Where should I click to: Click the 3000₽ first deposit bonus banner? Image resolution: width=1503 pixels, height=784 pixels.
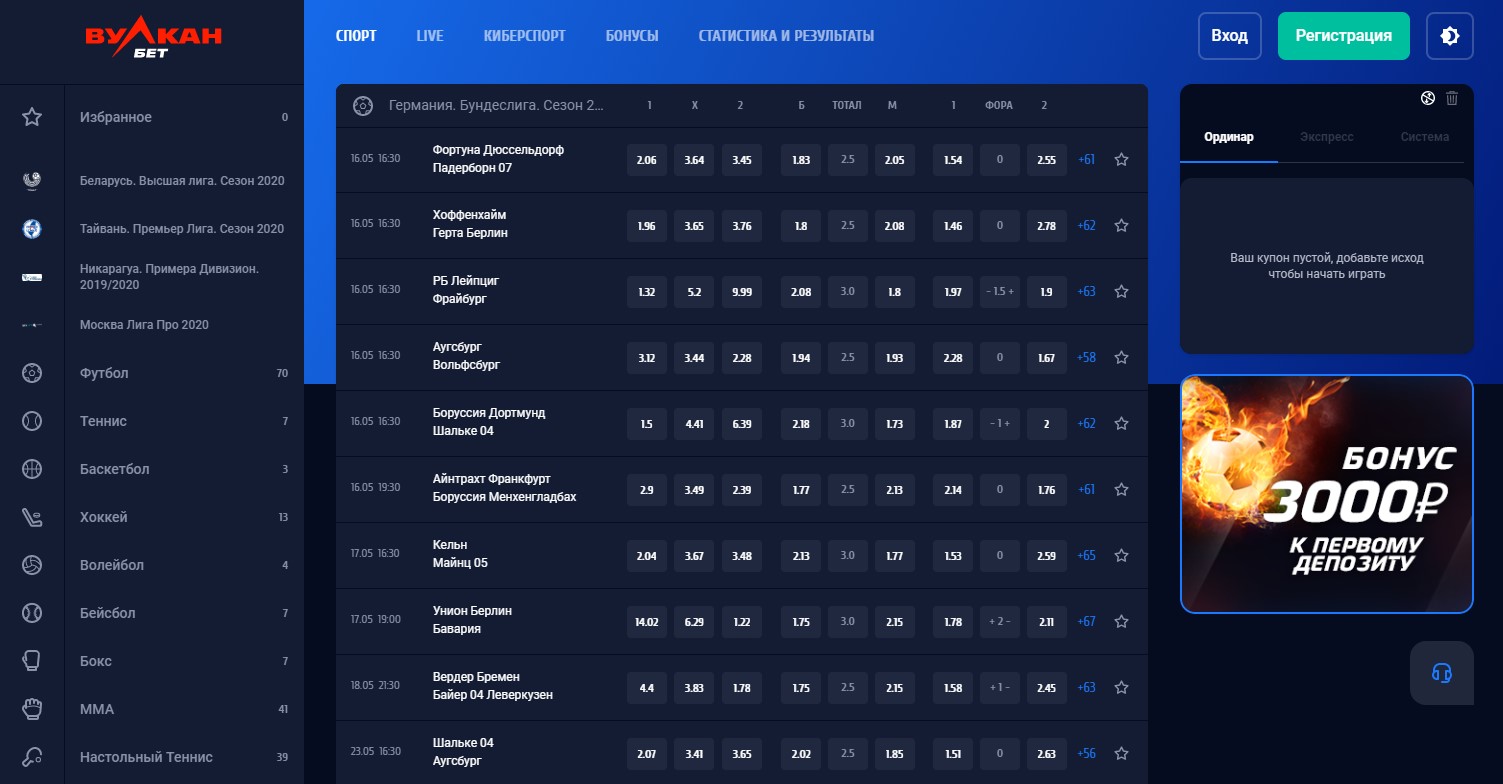tap(1326, 494)
